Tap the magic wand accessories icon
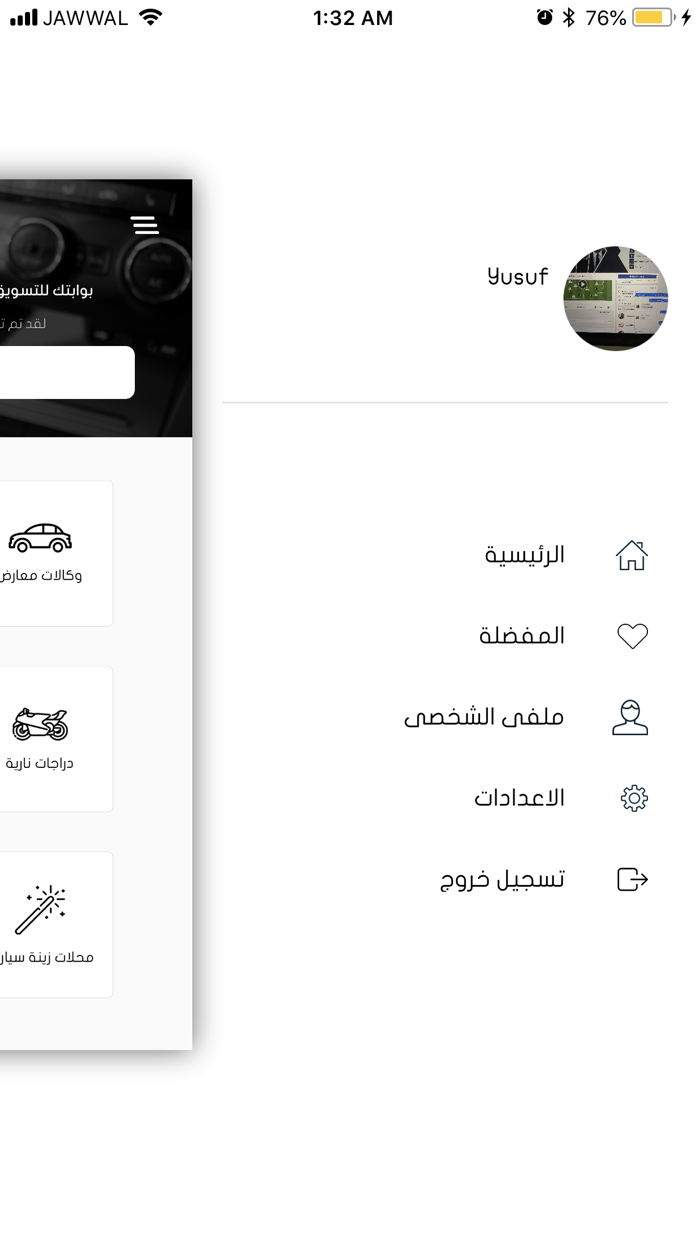Screen dimensions: 700x1244 pyautogui.click(x=40, y=909)
